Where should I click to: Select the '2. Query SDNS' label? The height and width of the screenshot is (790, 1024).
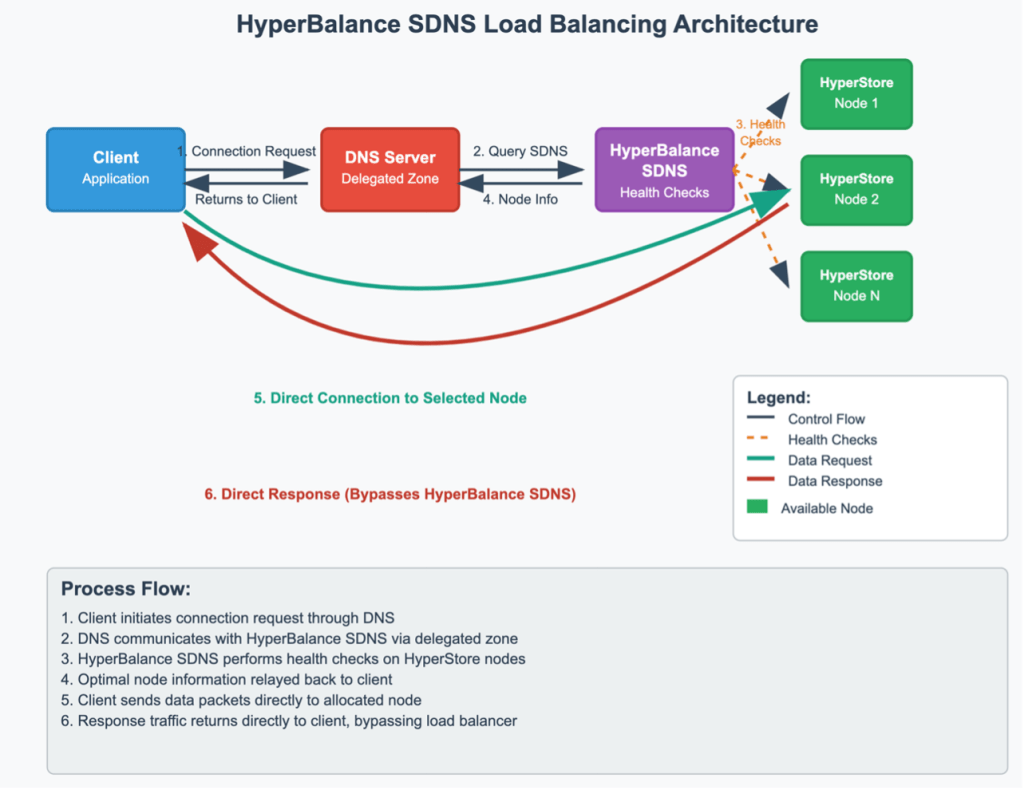tap(520, 151)
